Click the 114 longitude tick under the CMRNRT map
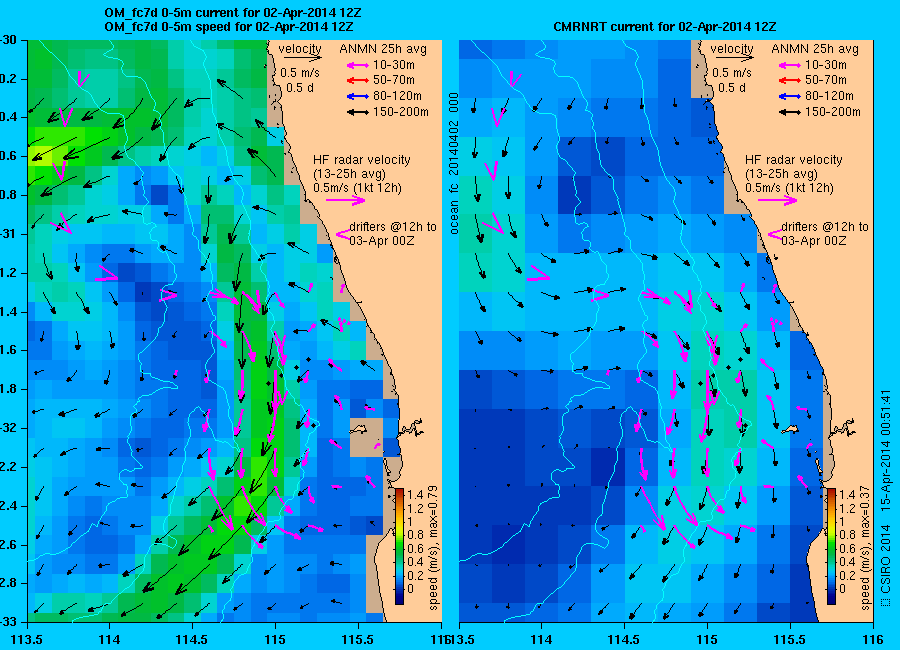The width and height of the screenshot is (900, 650). [541, 640]
